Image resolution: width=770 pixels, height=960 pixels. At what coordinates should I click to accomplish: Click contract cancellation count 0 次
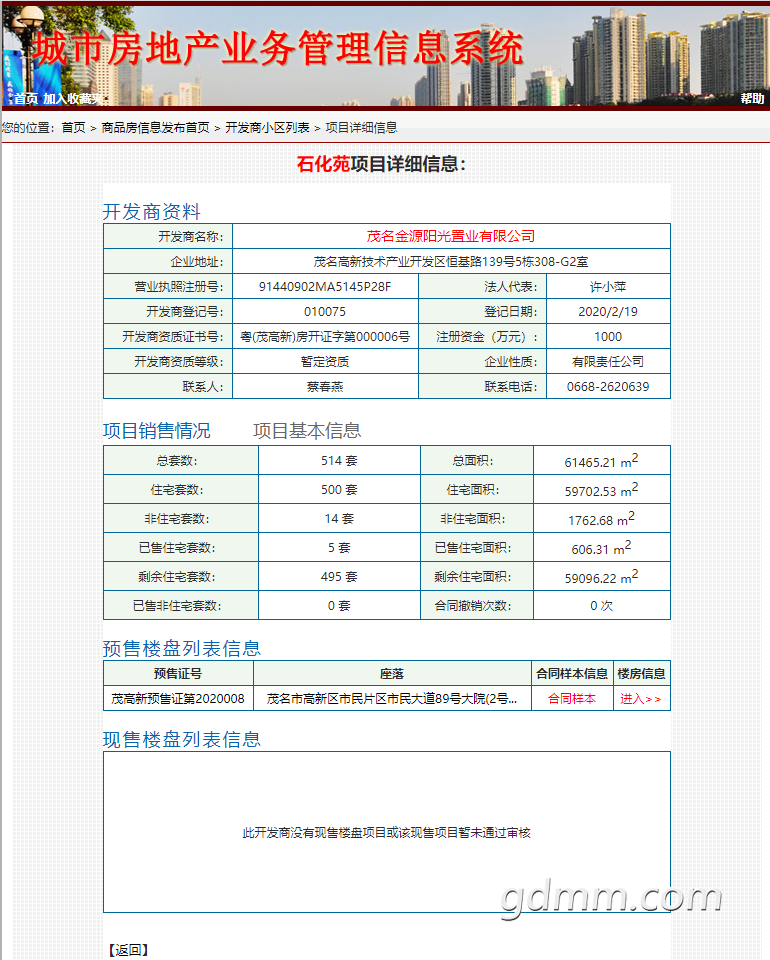[601, 606]
